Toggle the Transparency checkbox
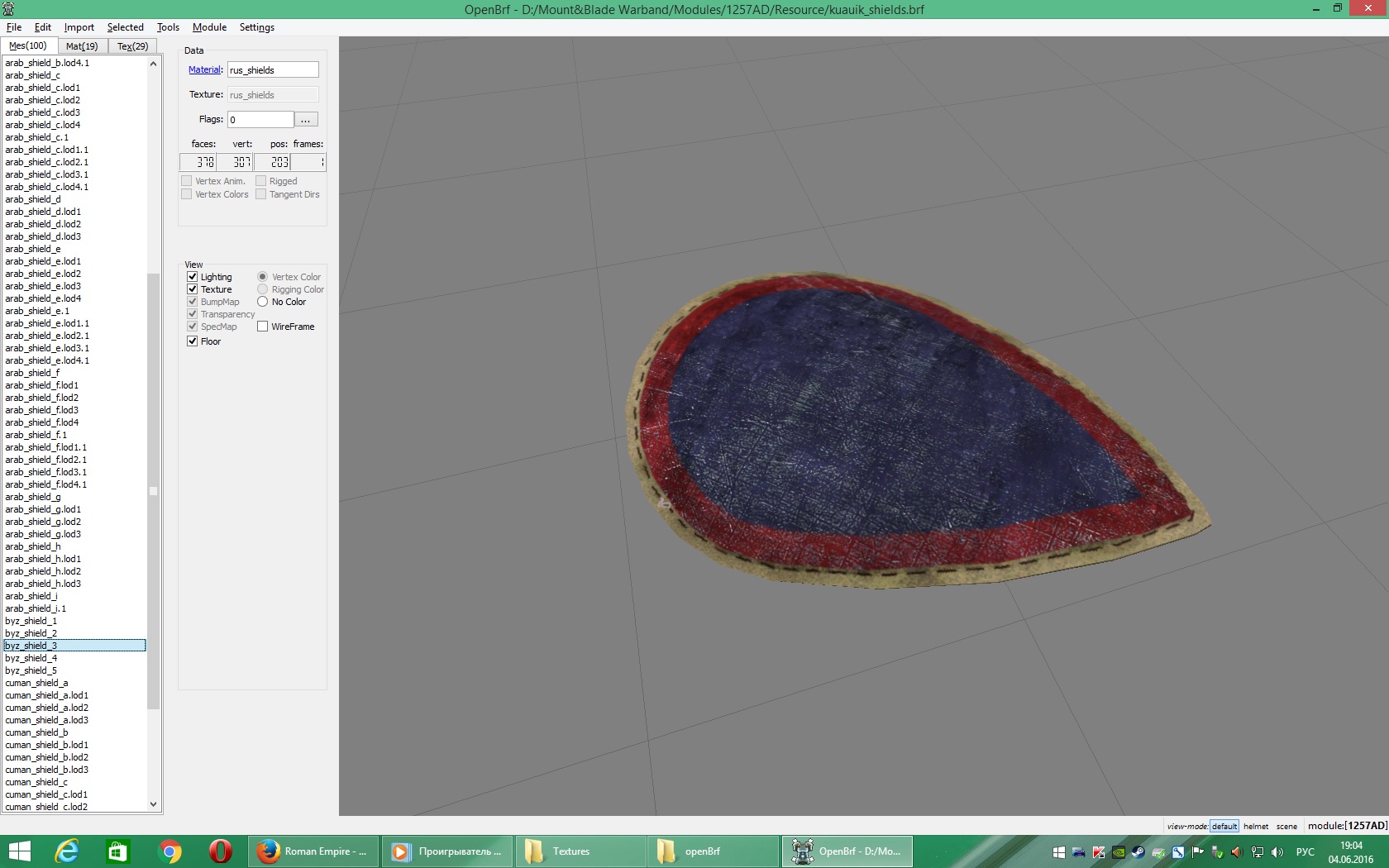 192,314
